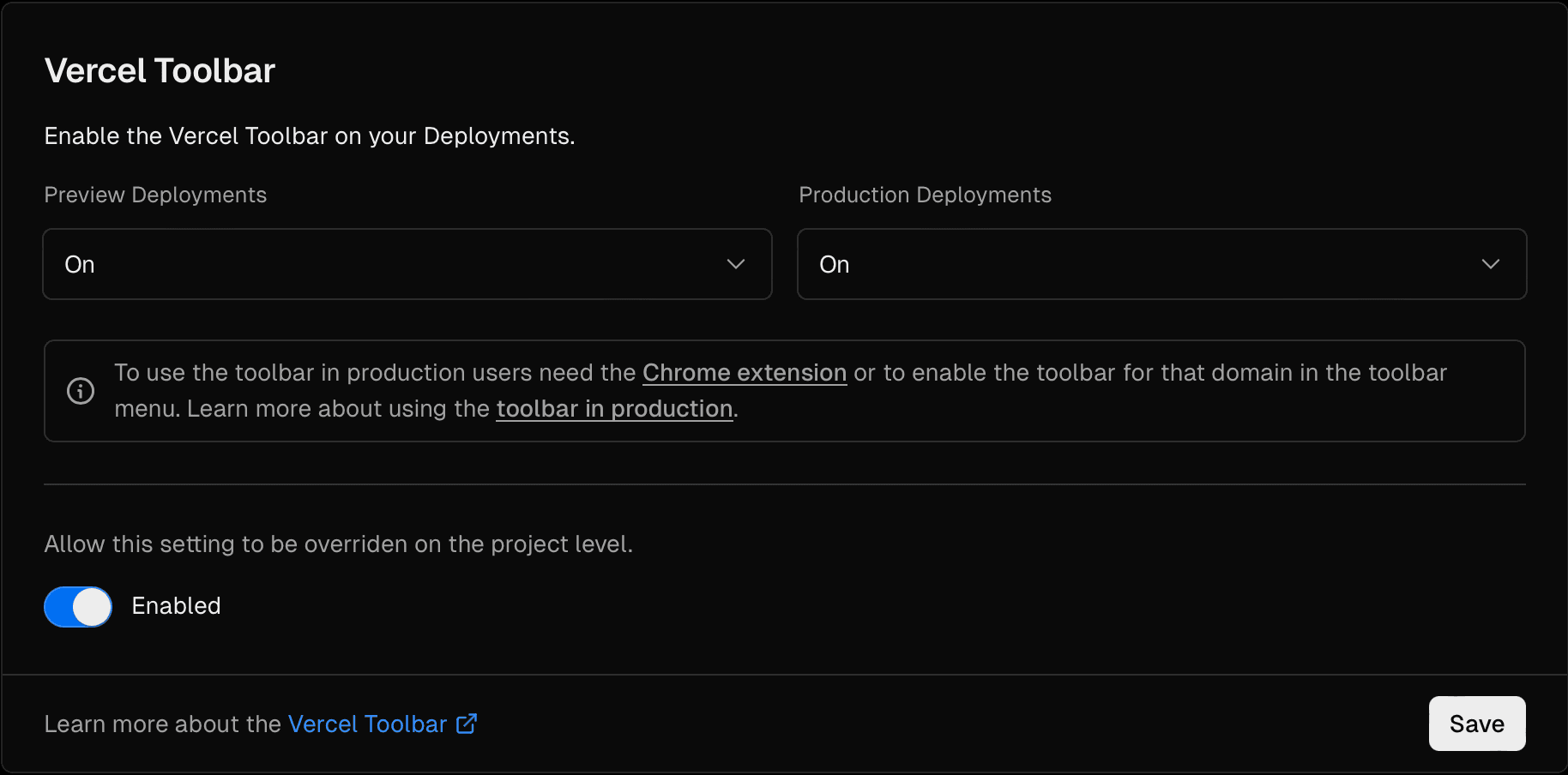
Task: Click the Vercel Toolbar section heading
Action: pos(160,70)
